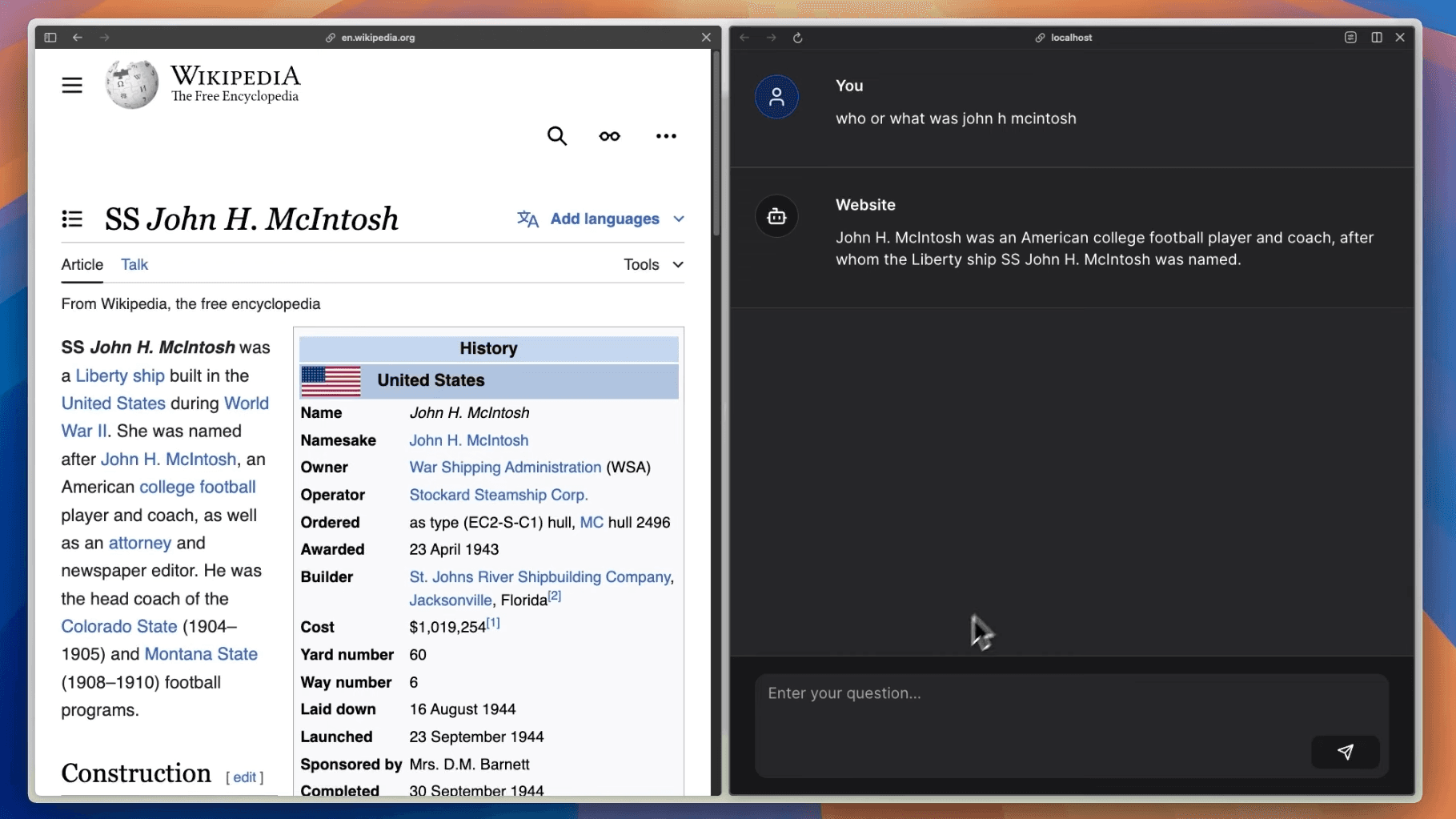The height and width of the screenshot is (819, 1456).
Task: Toggle sidebar in Wikipedia browser window
Action: (50, 38)
